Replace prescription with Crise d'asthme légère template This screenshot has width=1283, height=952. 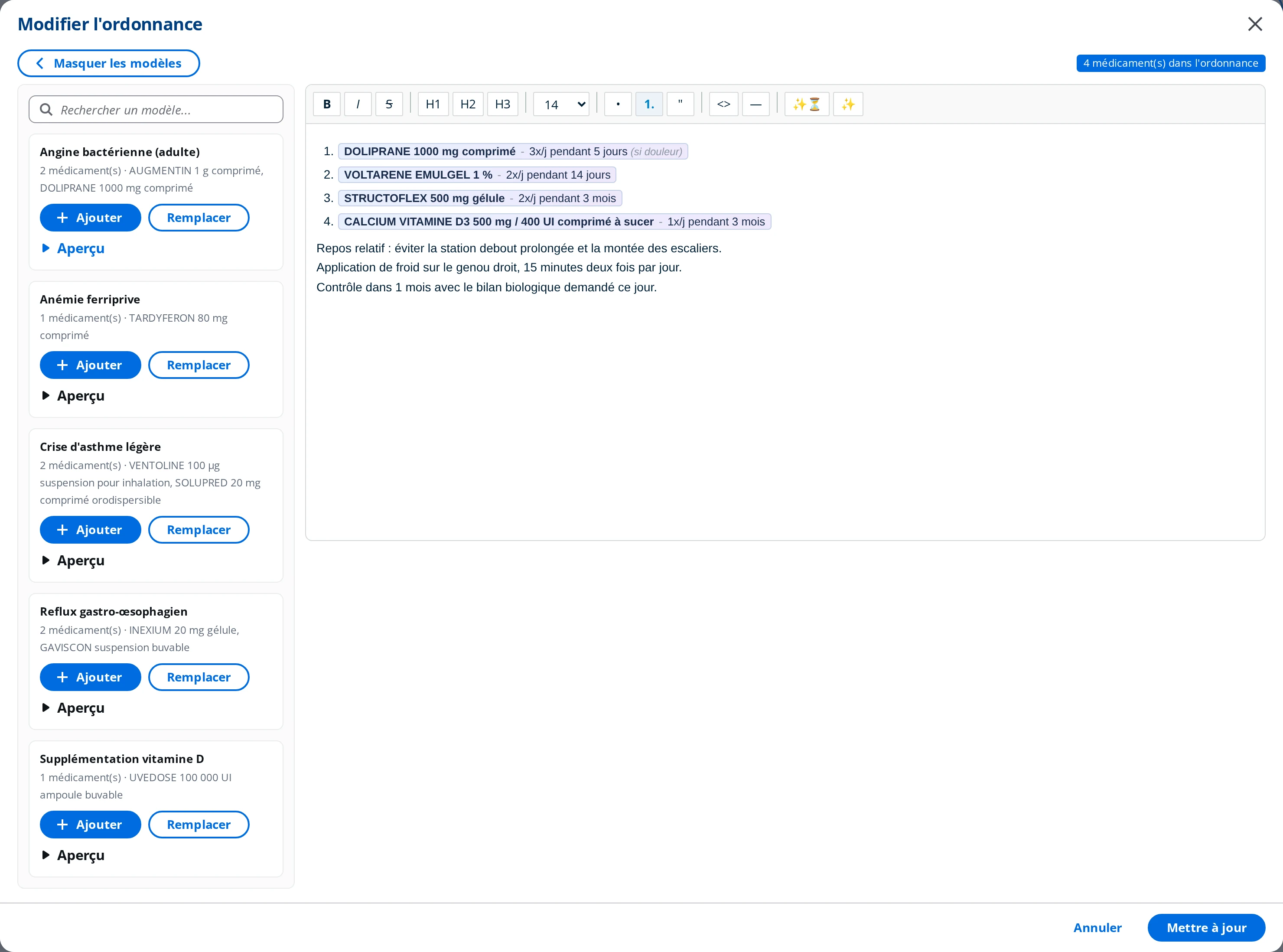click(x=199, y=530)
